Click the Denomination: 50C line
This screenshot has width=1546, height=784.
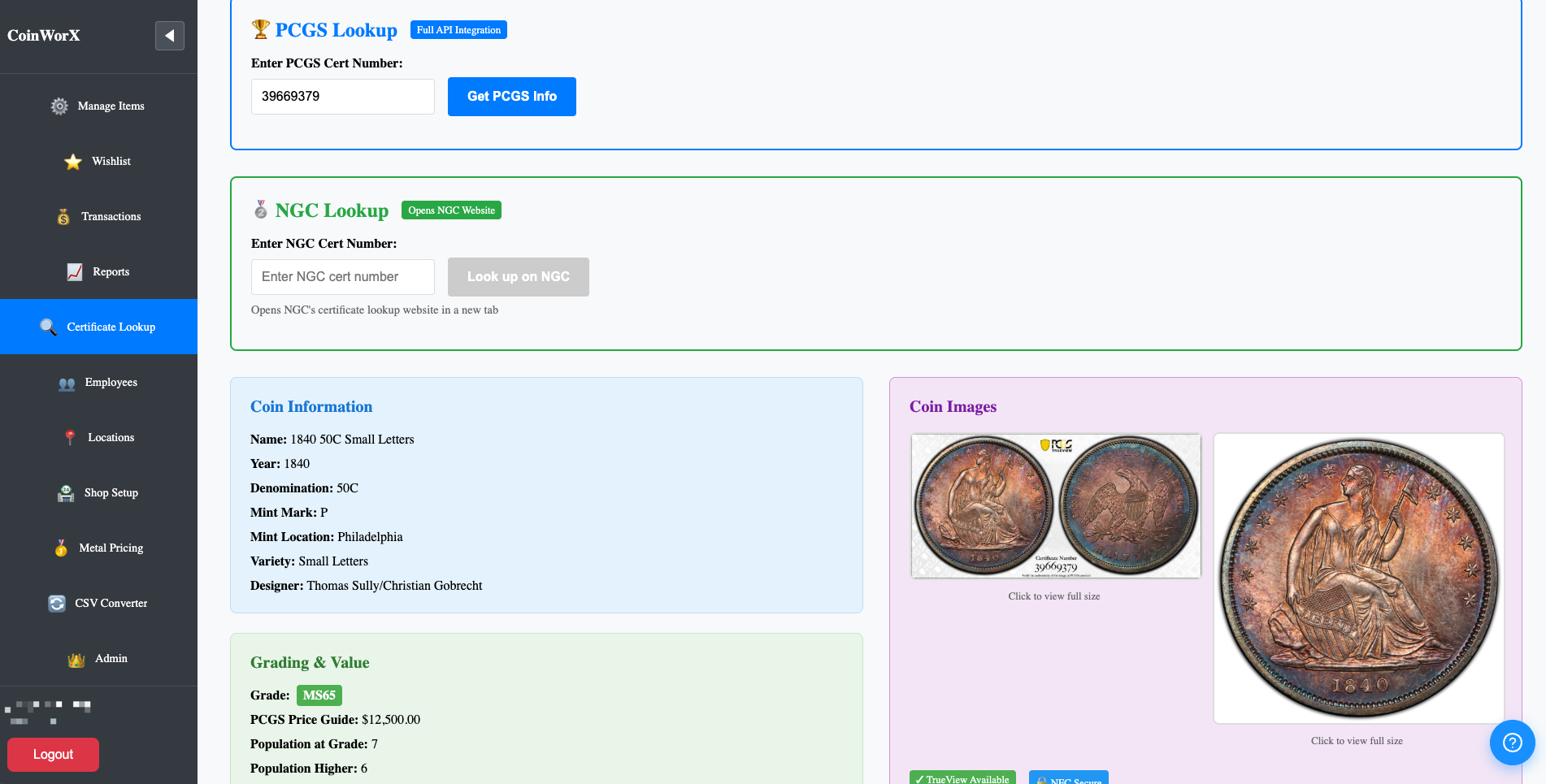304,488
